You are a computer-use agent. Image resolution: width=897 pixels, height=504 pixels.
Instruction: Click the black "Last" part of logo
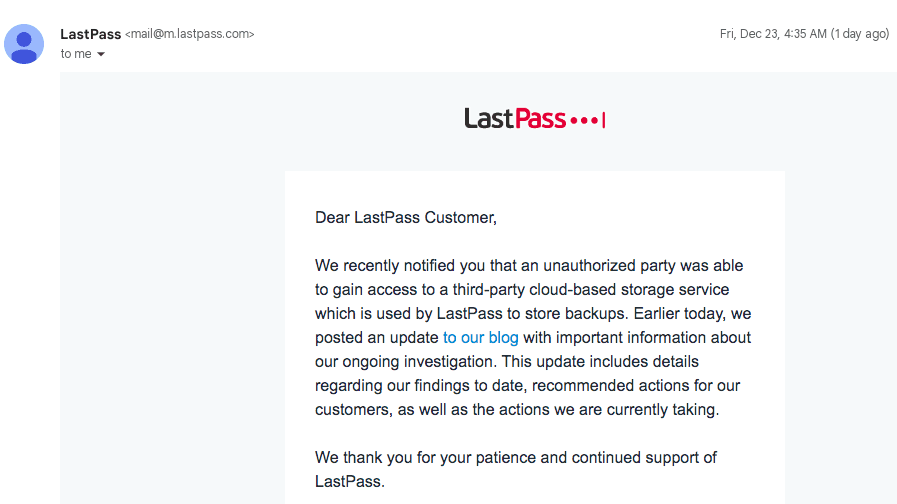[x=489, y=118]
